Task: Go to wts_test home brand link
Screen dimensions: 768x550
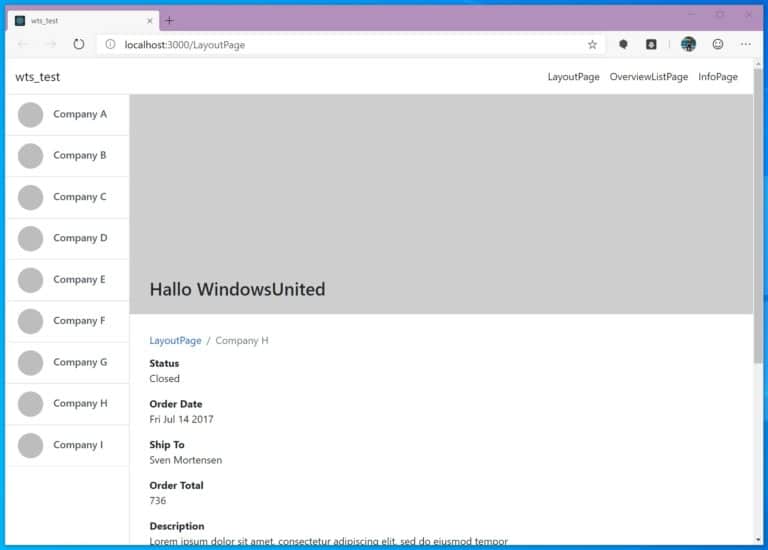Action: coord(38,77)
